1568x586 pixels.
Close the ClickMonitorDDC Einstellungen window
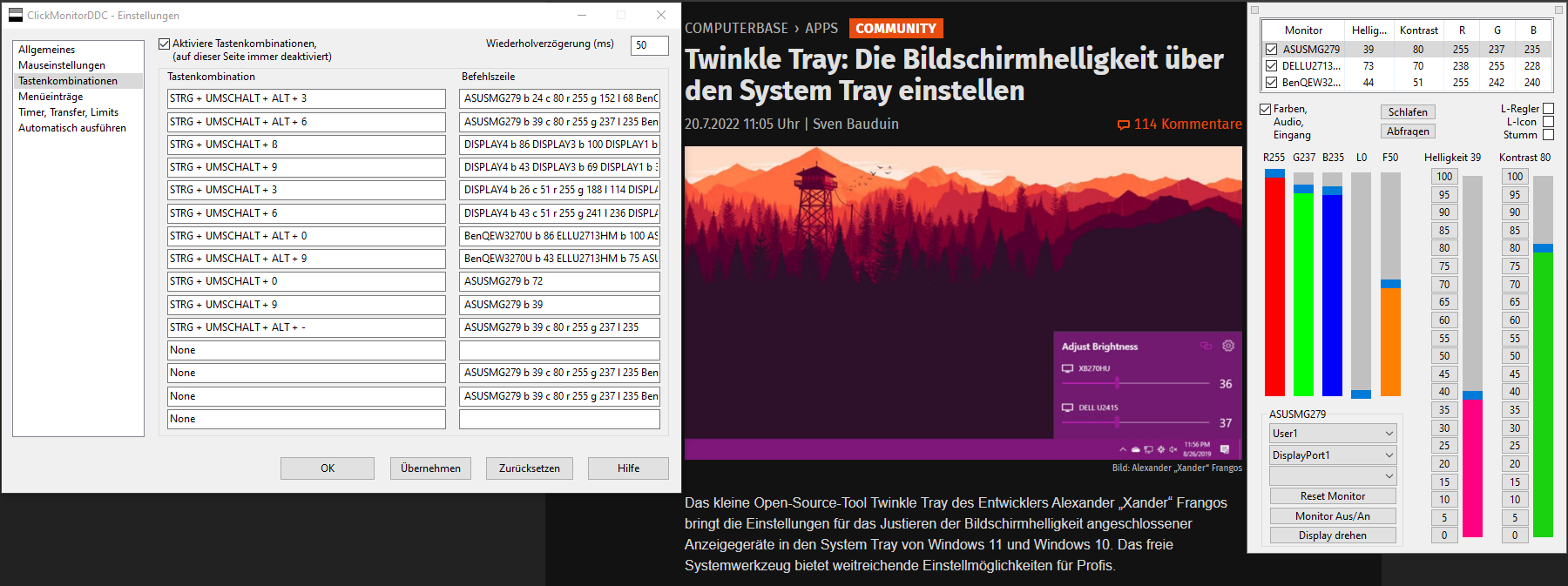point(661,15)
